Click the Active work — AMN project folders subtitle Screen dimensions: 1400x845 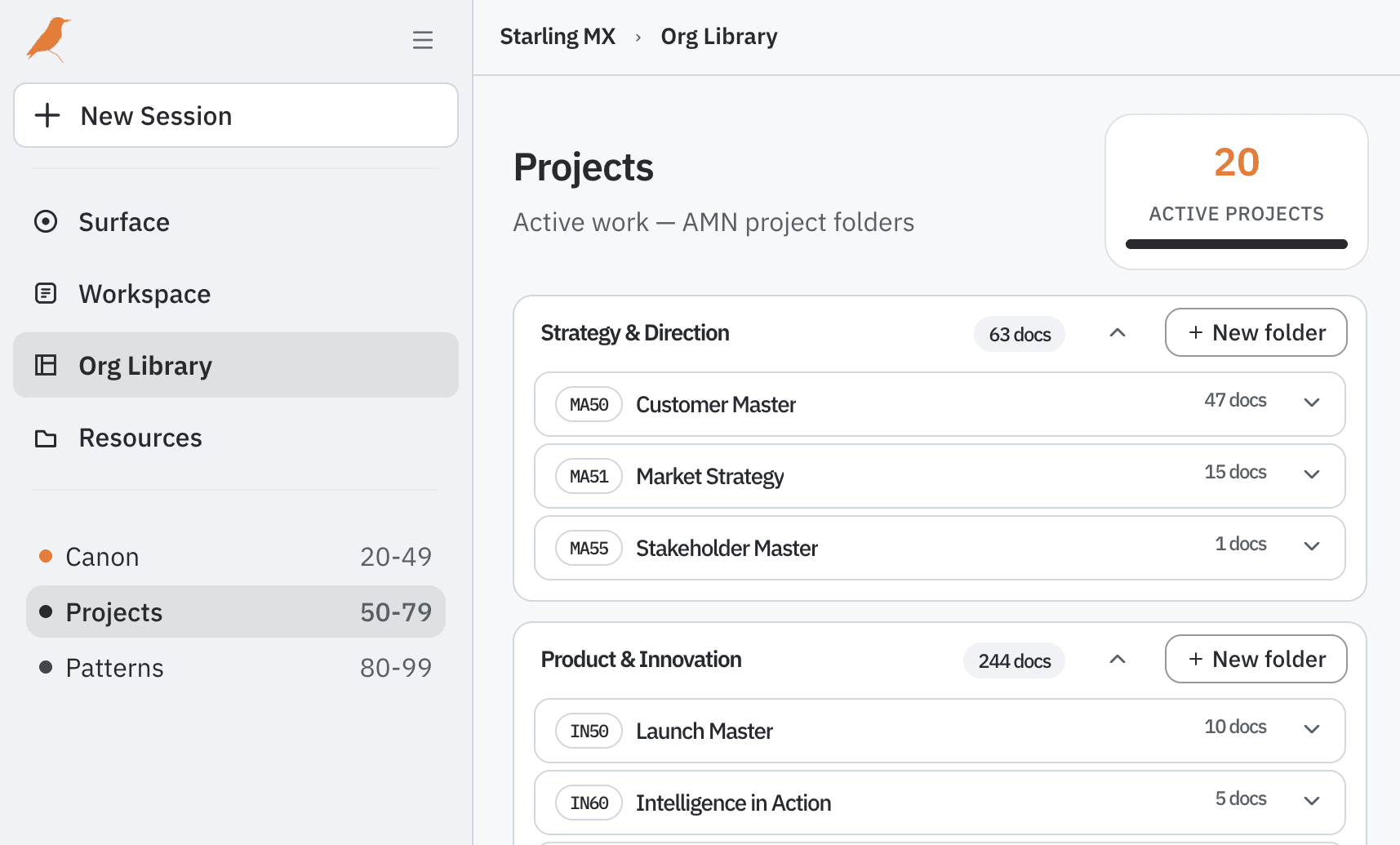713,222
